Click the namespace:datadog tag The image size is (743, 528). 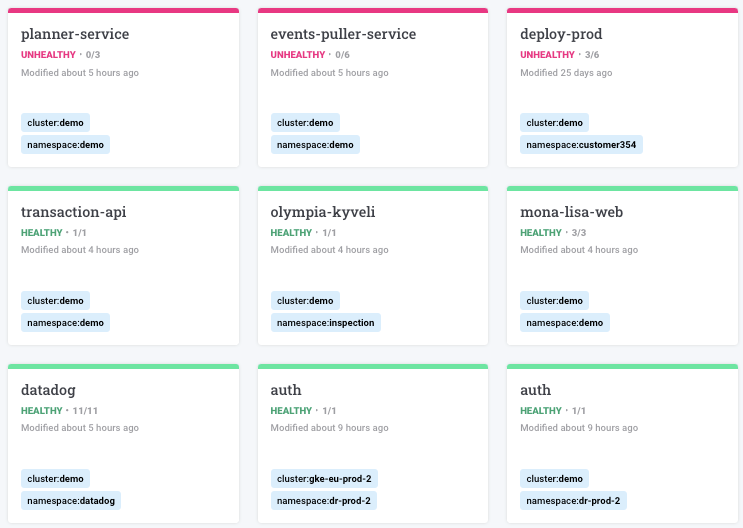click(71, 500)
